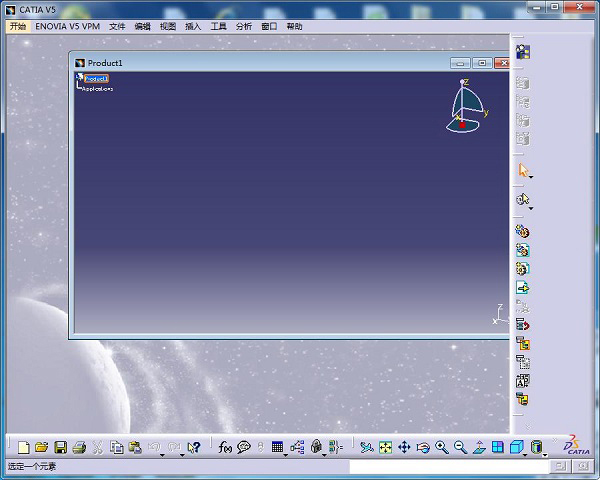
Task: Click the Graph Tree Reordering icon
Action: 522,343
